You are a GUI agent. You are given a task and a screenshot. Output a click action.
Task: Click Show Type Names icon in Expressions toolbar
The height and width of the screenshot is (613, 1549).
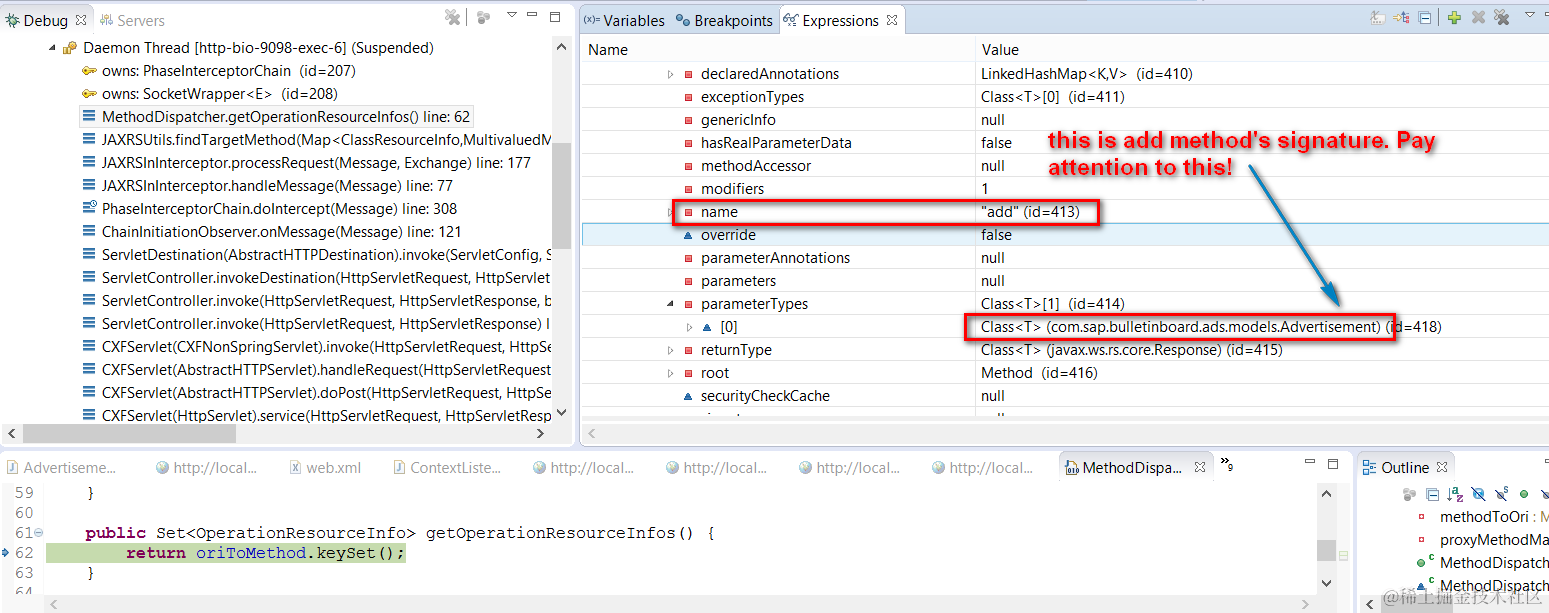click(x=1377, y=17)
